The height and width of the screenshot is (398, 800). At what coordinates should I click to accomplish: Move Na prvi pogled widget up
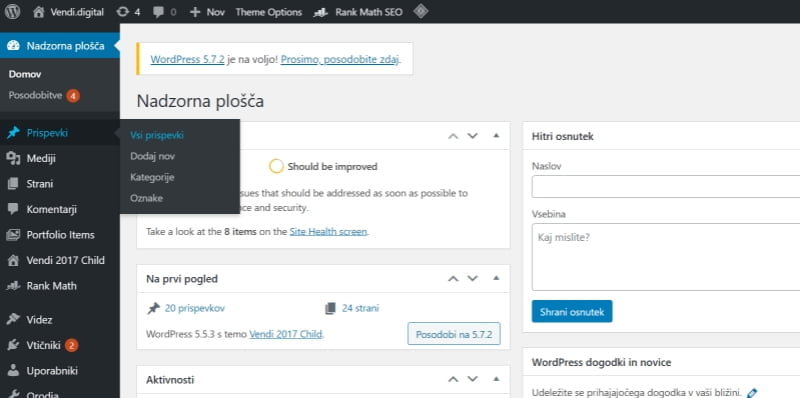coord(453,279)
